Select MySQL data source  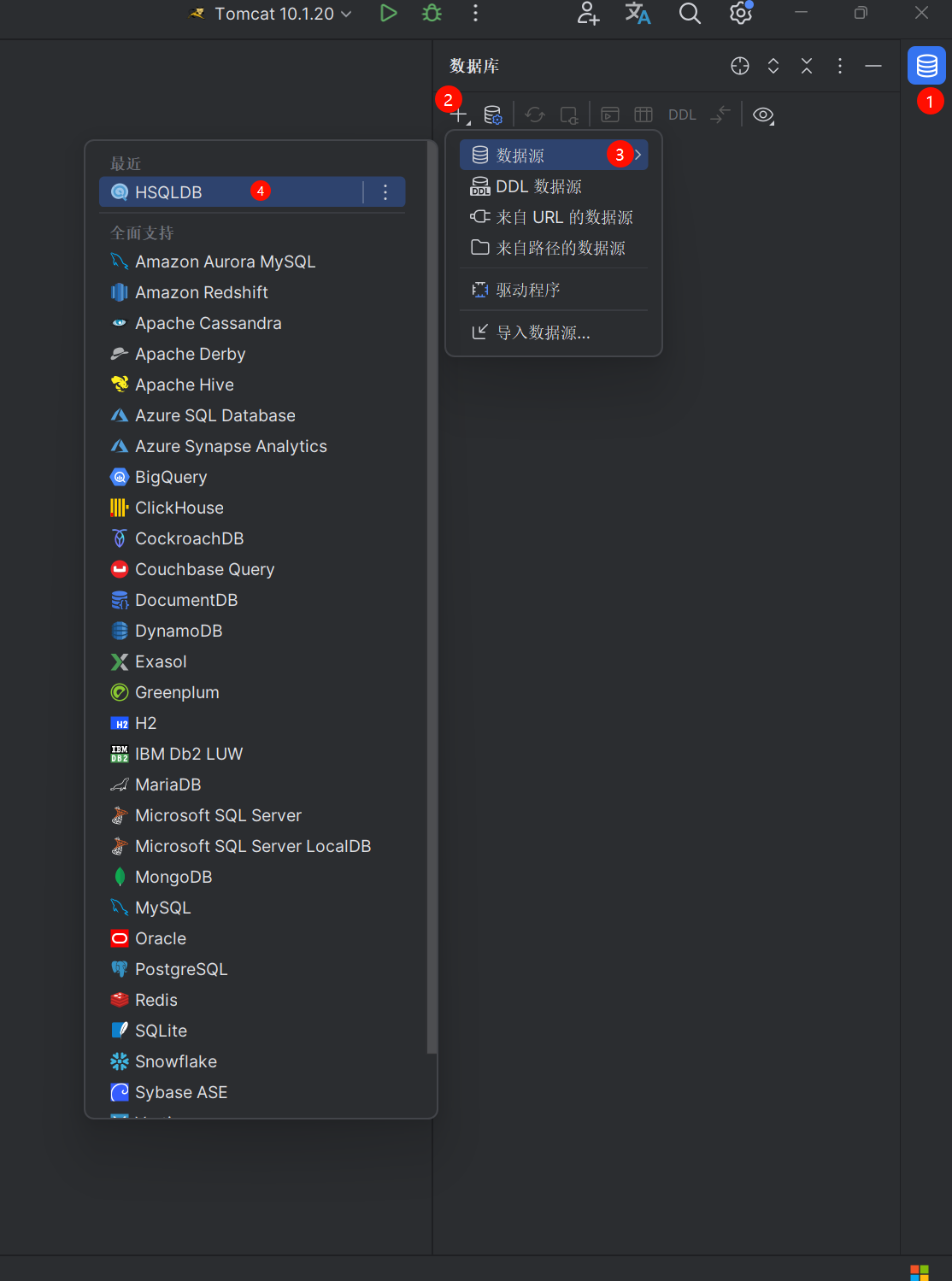click(x=252, y=908)
